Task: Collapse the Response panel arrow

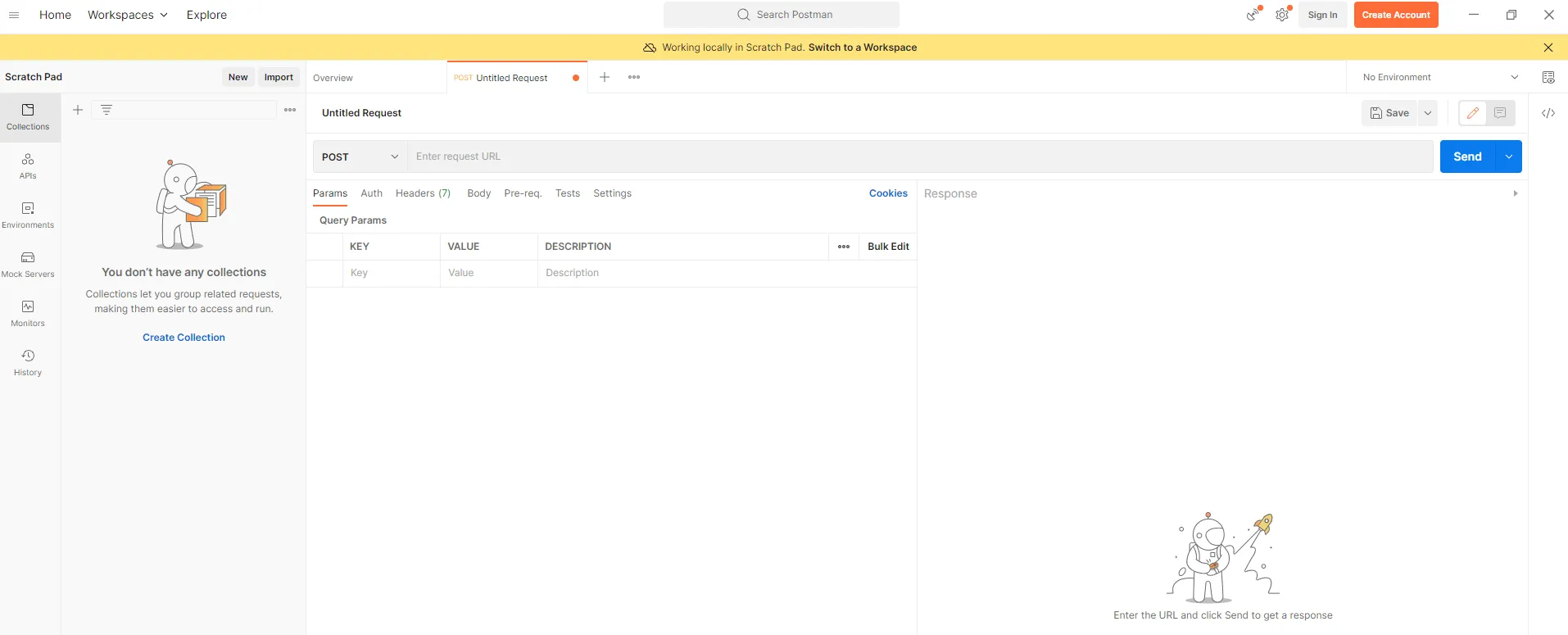Action: click(1516, 193)
